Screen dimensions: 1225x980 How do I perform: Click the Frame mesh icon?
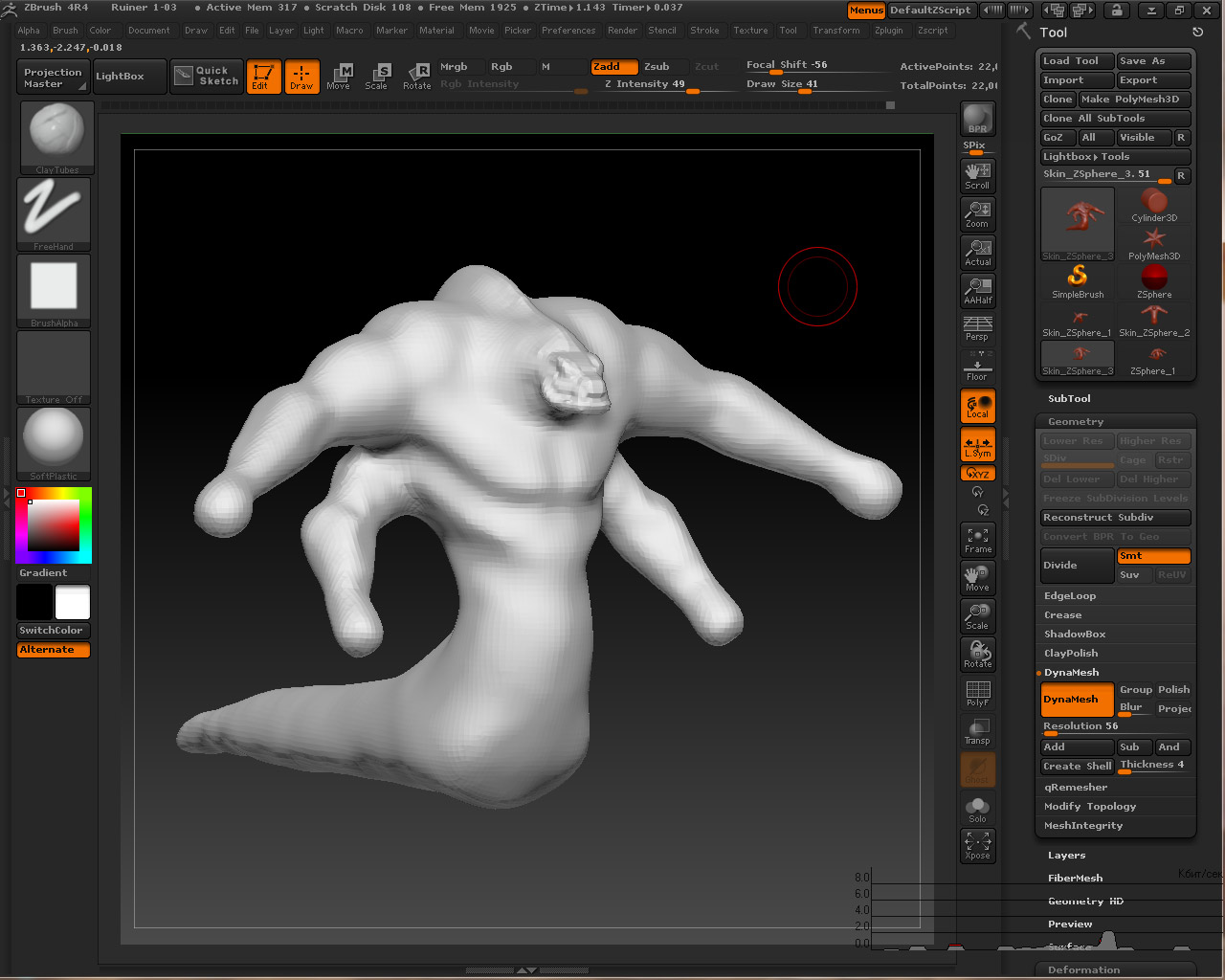pyautogui.click(x=977, y=540)
